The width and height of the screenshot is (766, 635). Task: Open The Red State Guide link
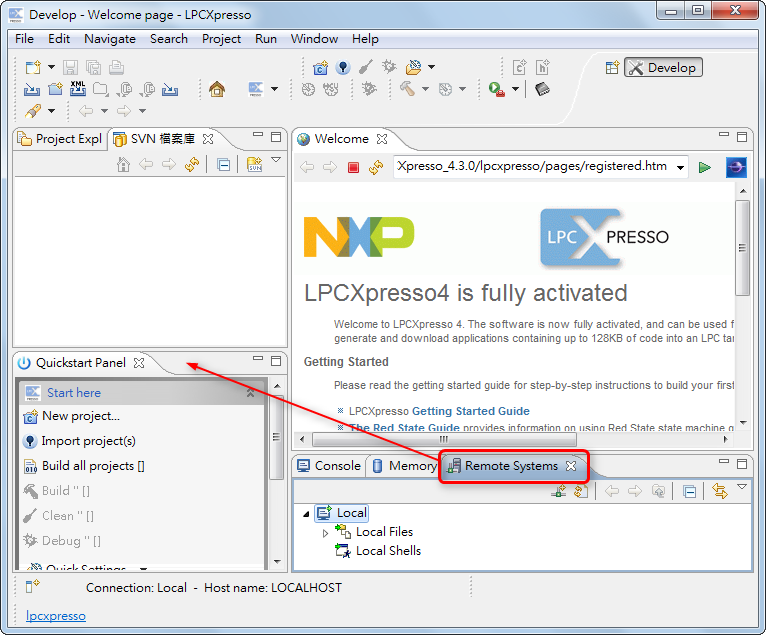(404, 428)
